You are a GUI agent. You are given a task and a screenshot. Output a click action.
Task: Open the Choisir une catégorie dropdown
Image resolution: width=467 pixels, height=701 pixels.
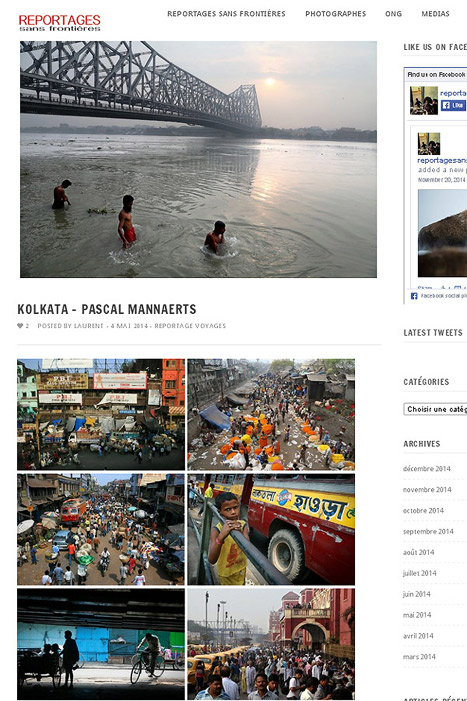pyautogui.click(x=435, y=409)
